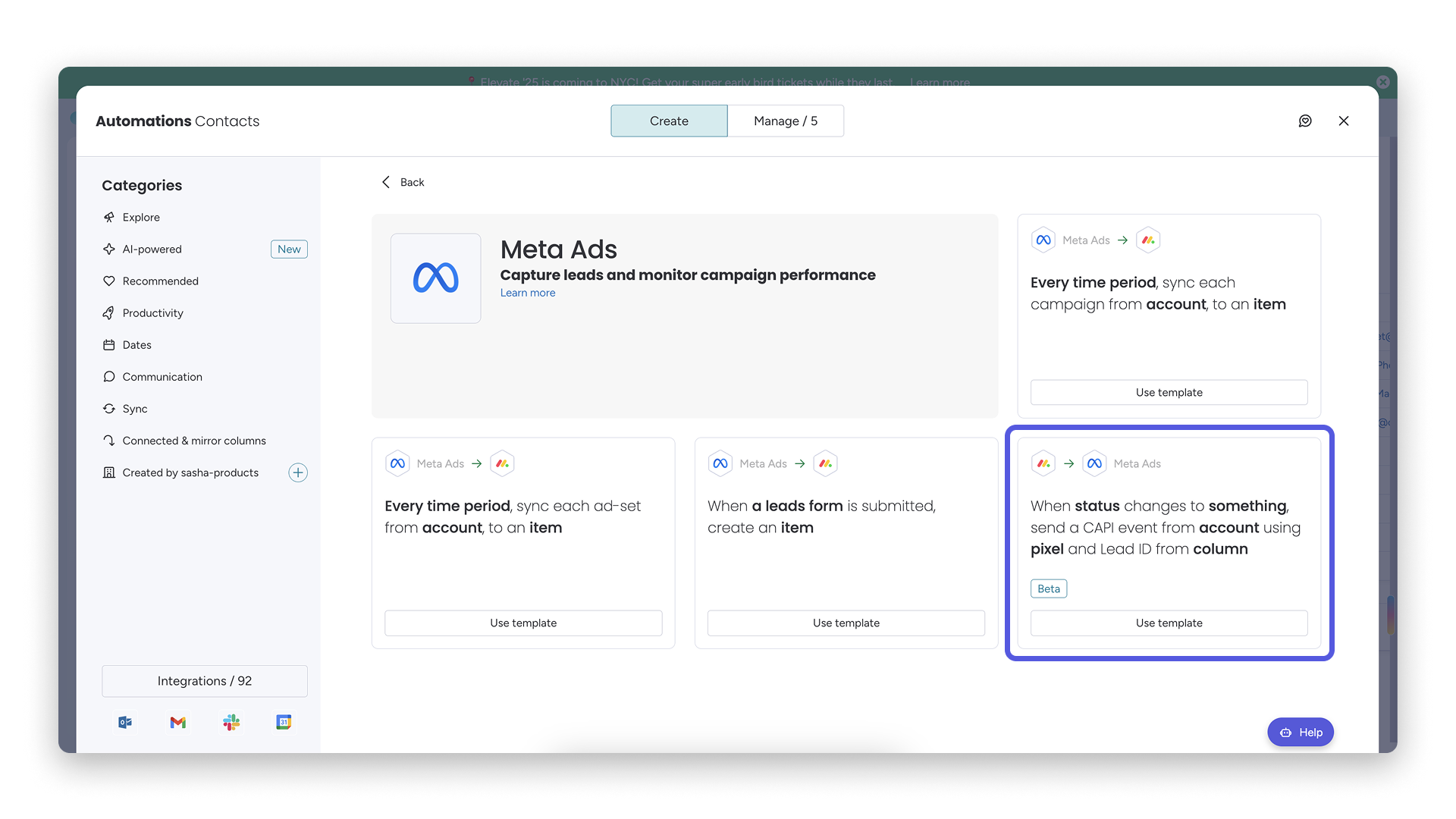Click the Dates calendar icon
Screen dimensions: 1456x819
coord(109,344)
